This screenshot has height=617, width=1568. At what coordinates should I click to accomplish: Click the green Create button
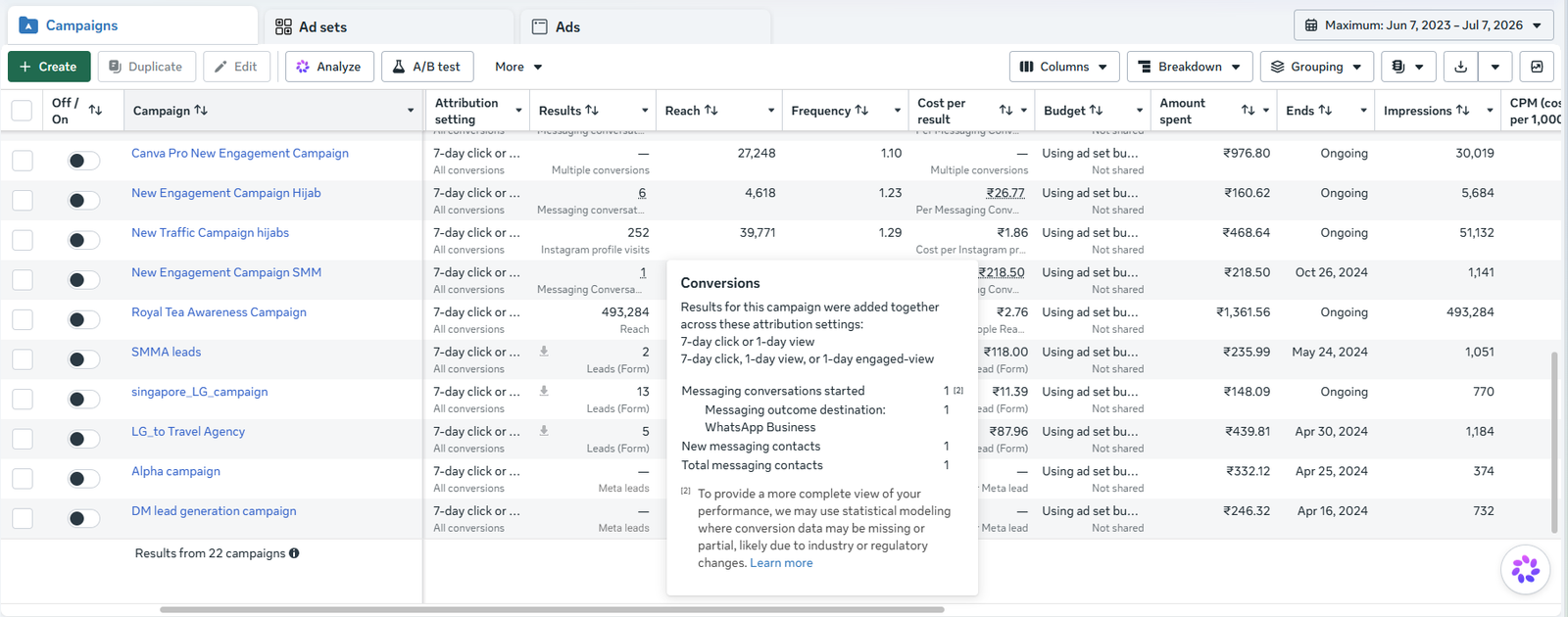pos(49,67)
